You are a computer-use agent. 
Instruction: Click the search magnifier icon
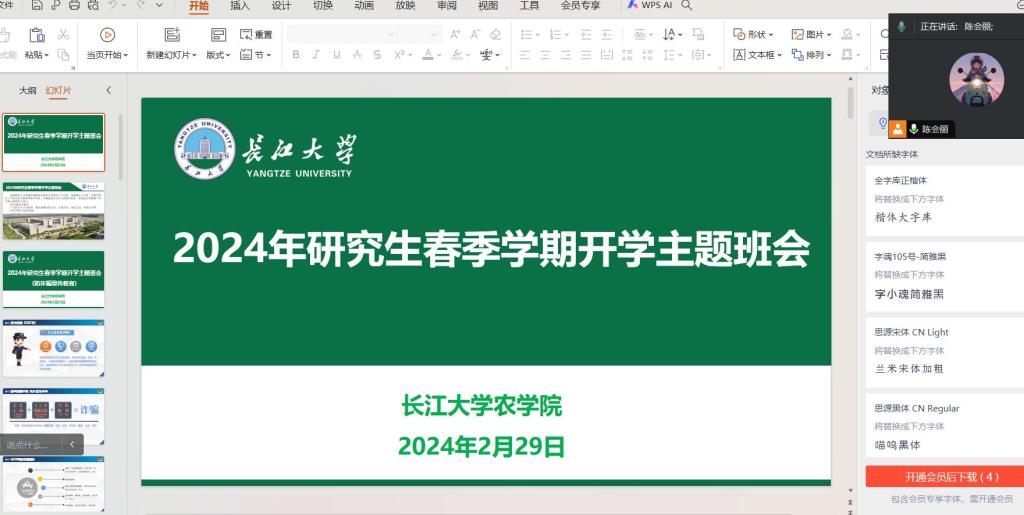point(687,5)
